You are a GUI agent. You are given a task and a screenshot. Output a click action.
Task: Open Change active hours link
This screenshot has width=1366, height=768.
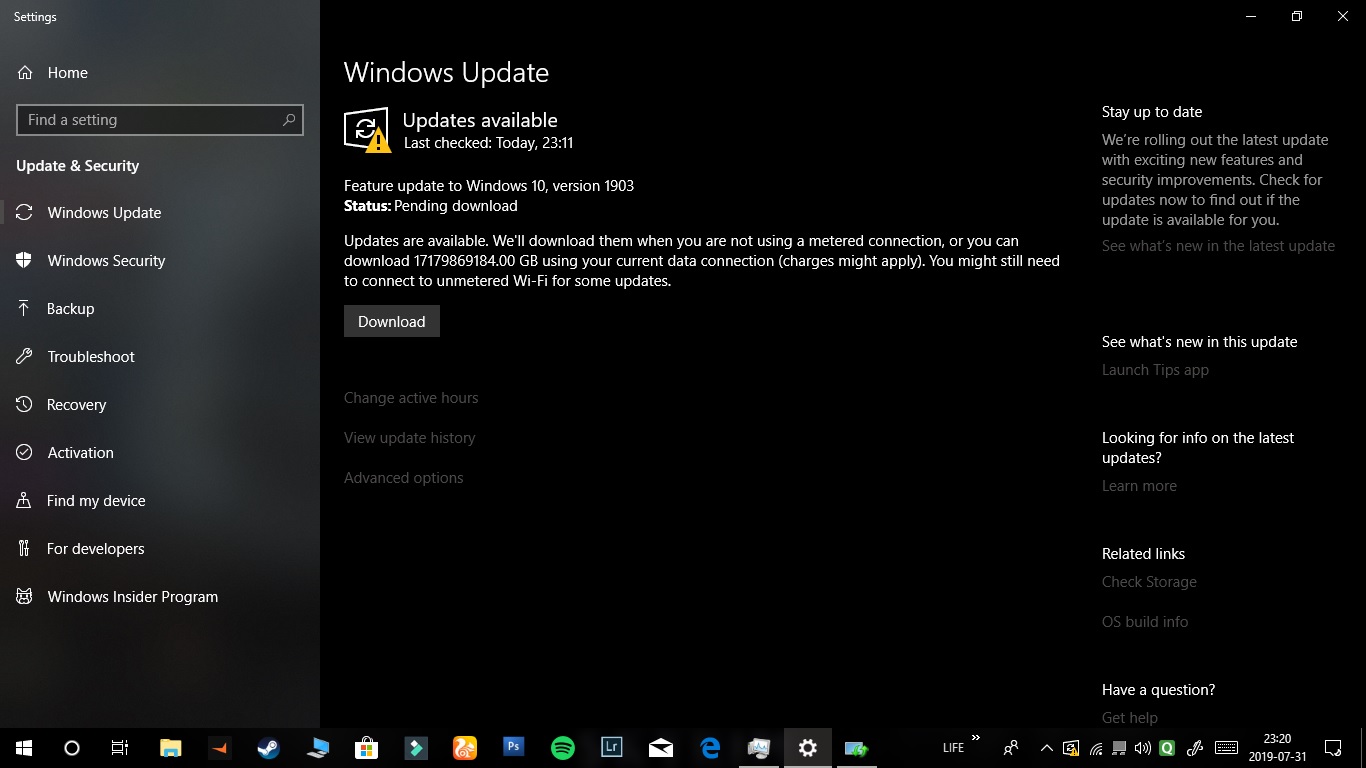point(411,398)
